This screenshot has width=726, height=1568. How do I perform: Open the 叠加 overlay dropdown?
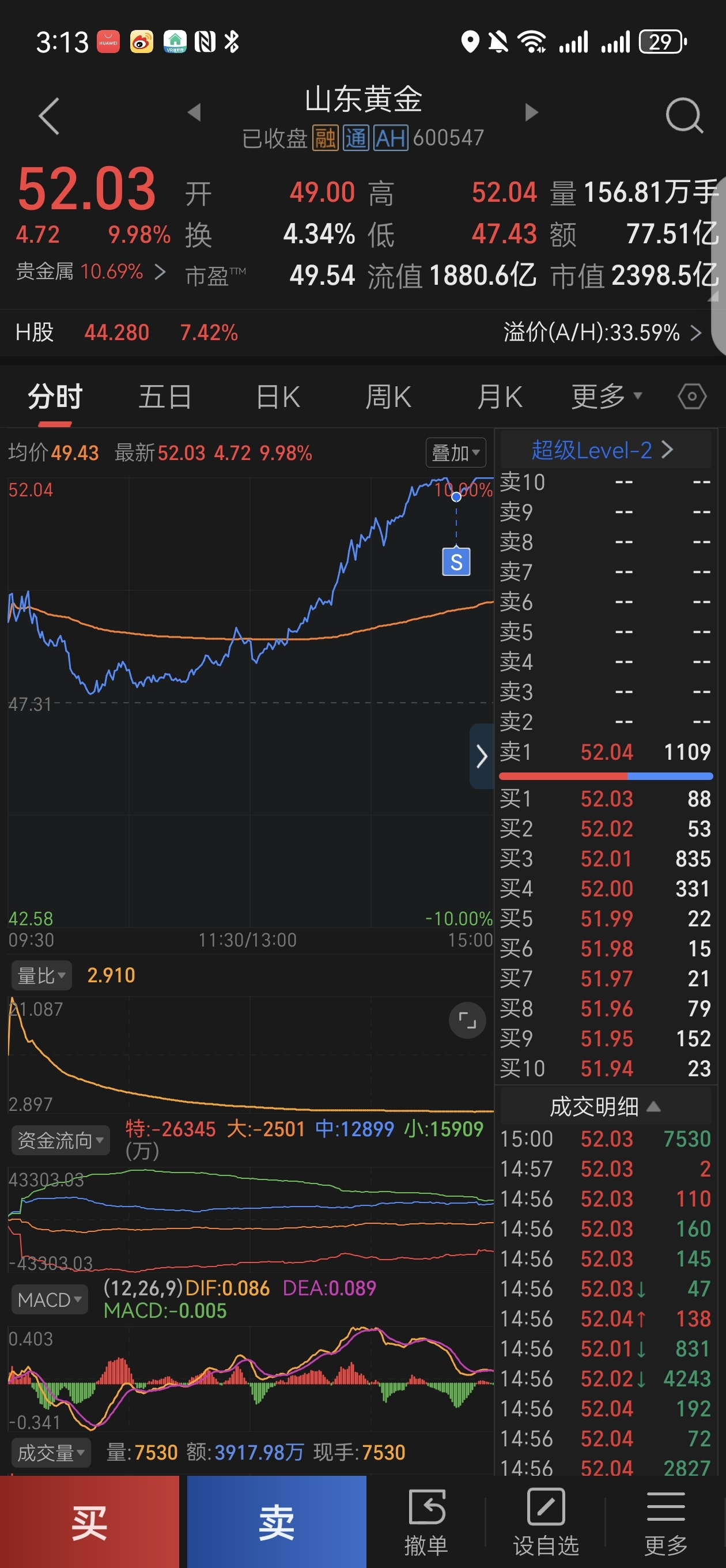coord(456,453)
